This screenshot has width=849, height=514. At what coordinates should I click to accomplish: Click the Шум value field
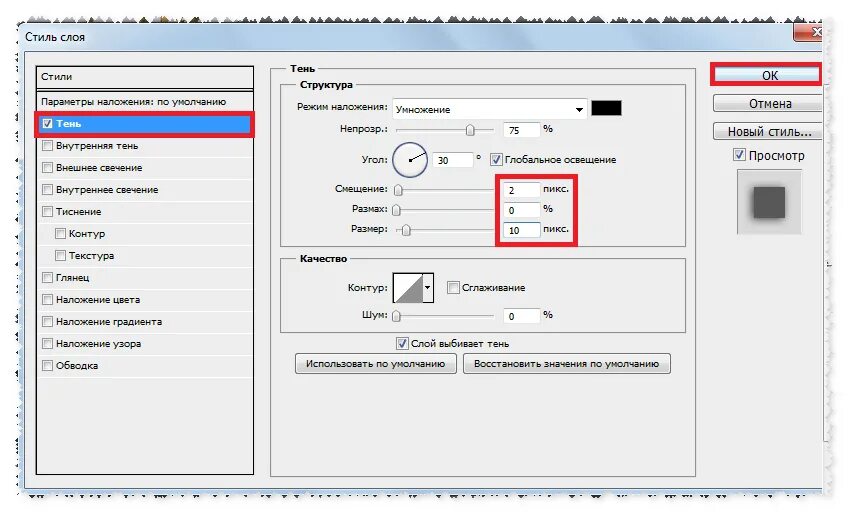(x=522, y=316)
